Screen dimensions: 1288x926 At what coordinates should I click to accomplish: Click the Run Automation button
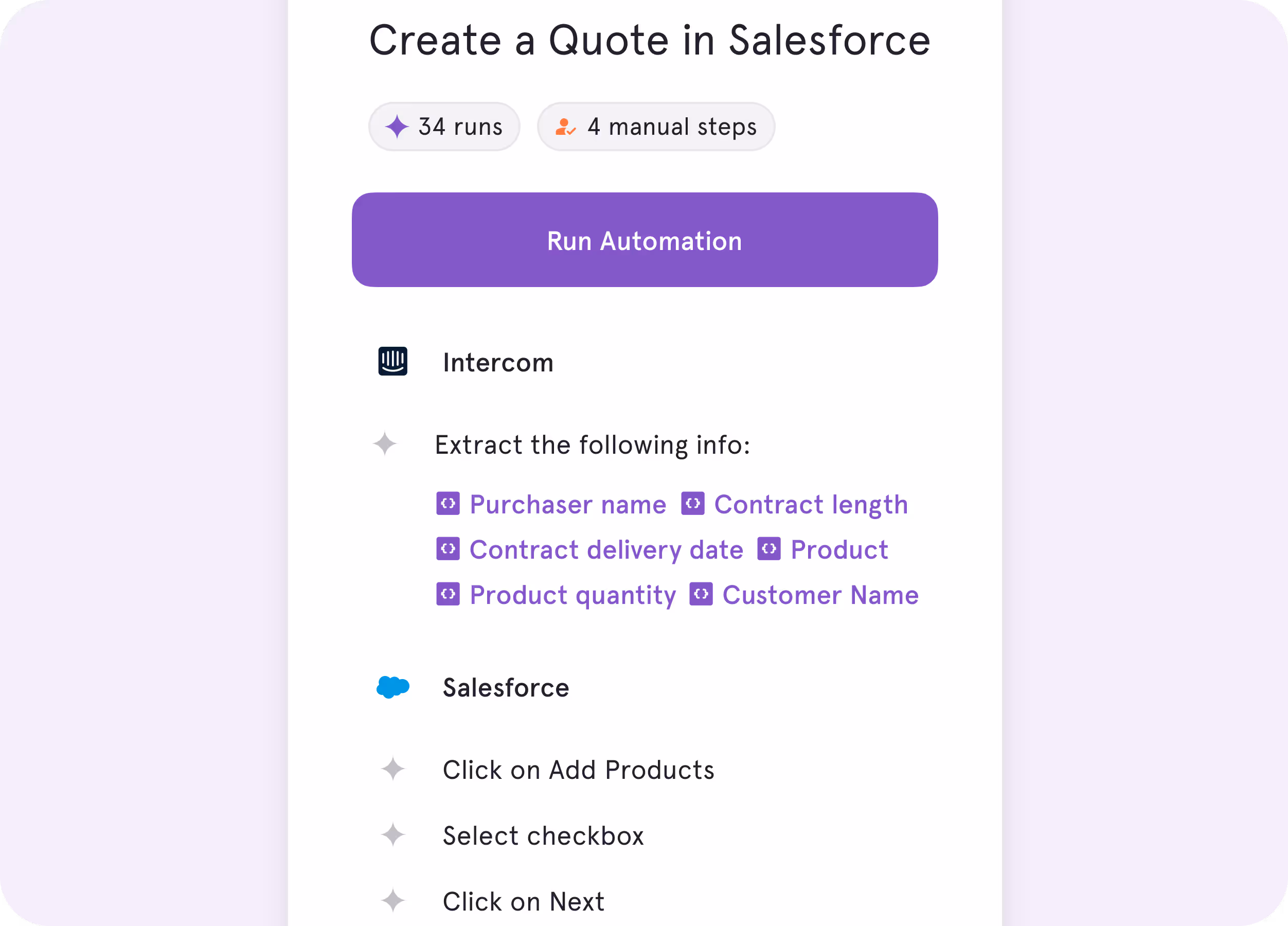click(x=645, y=240)
